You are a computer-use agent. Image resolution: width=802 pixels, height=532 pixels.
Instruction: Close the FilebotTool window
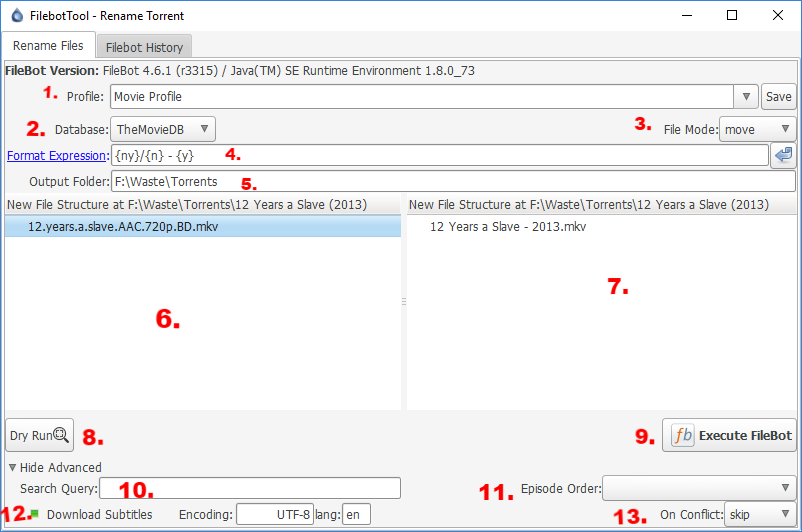(x=777, y=15)
